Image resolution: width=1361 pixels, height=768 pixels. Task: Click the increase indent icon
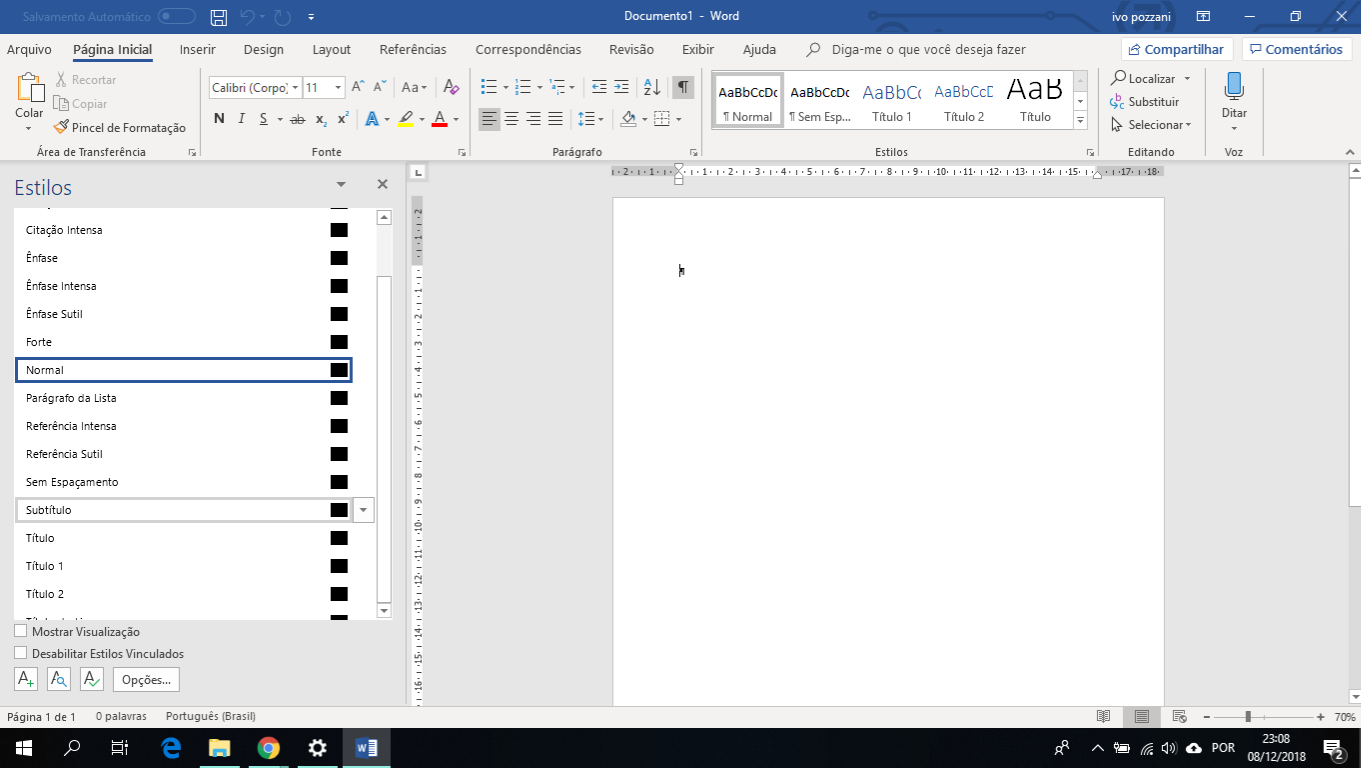tap(621, 87)
